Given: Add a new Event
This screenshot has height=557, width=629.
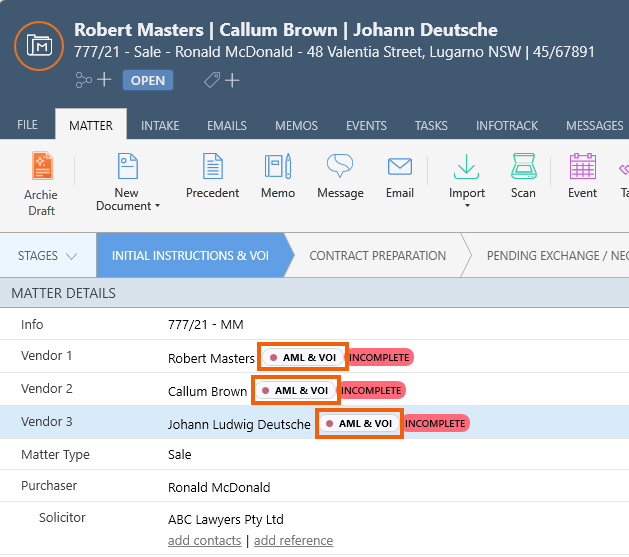Looking at the screenshot, I should pyautogui.click(x=582, y=166).
